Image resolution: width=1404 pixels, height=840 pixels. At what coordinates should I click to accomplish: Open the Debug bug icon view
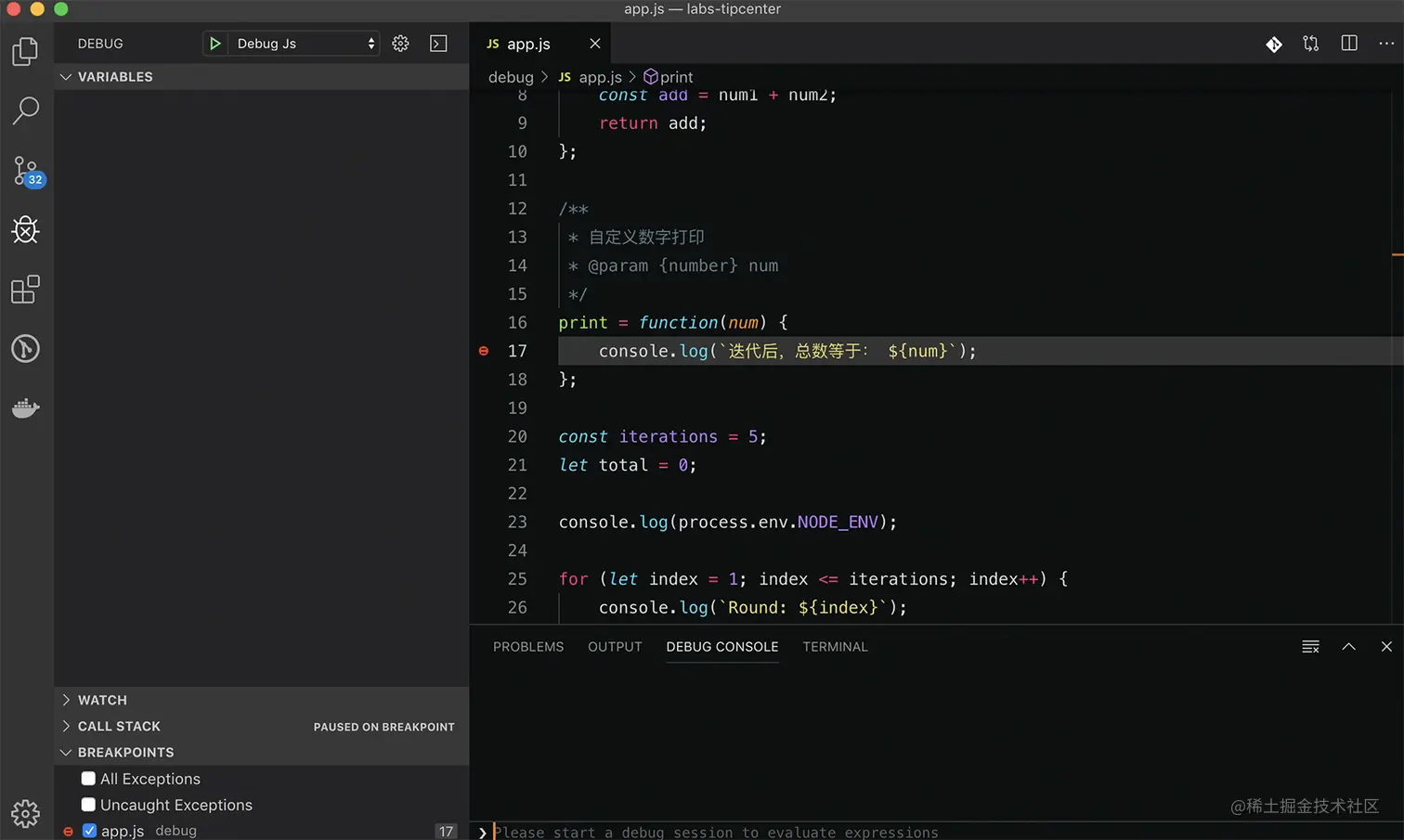coord(26,229)
